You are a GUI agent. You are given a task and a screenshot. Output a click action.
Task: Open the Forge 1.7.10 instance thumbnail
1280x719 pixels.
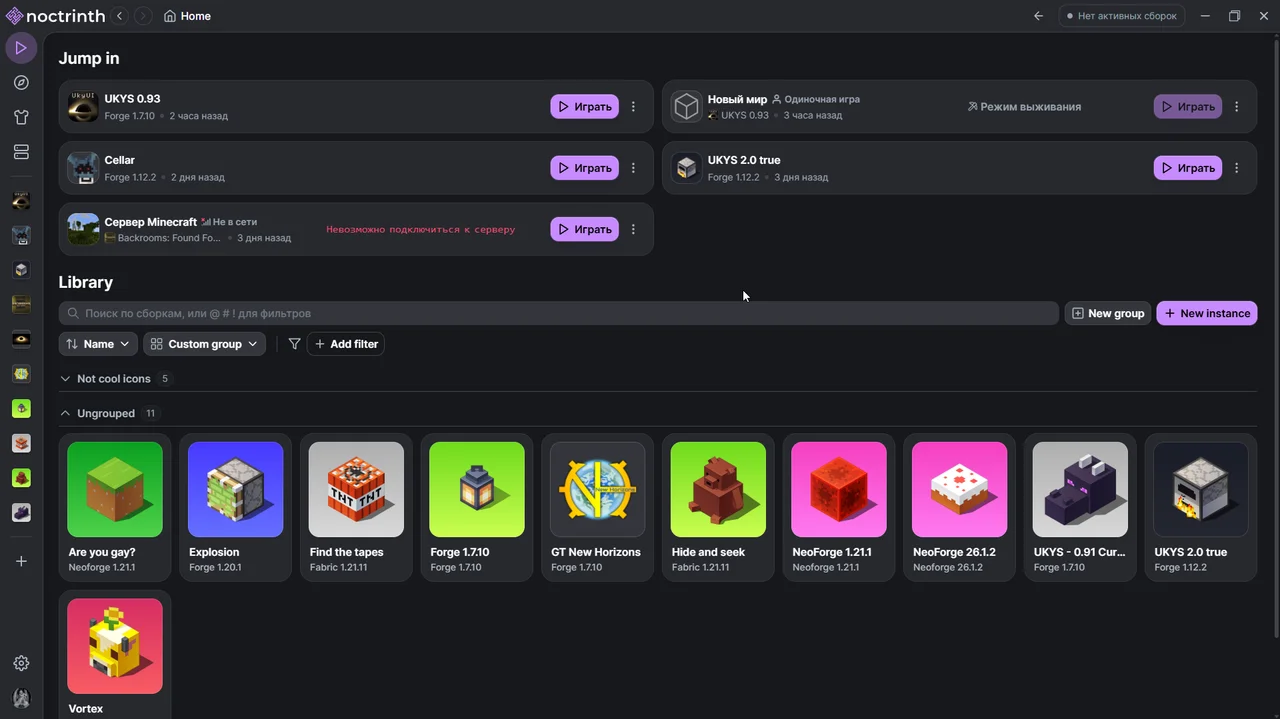pos(477,489)
